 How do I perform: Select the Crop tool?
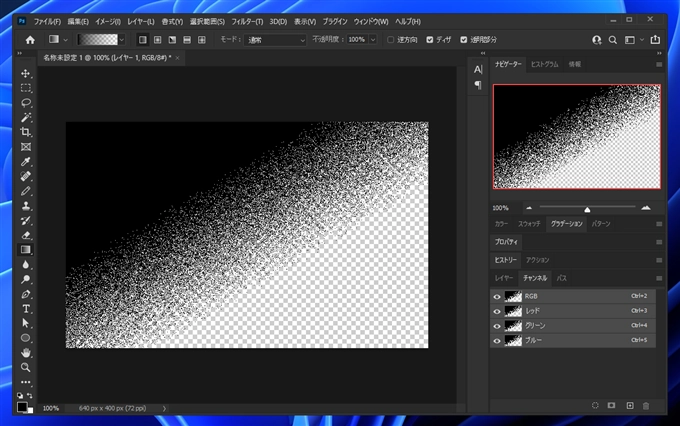pos(26,132)
